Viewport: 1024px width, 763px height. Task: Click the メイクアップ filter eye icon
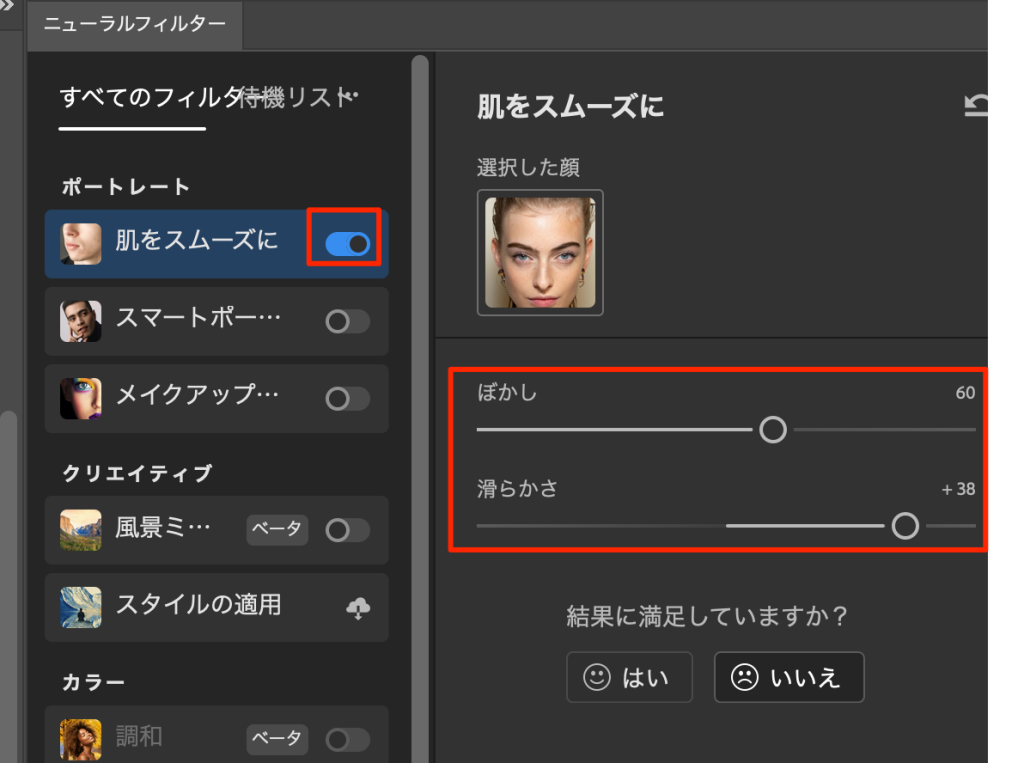tap(80, 398)
